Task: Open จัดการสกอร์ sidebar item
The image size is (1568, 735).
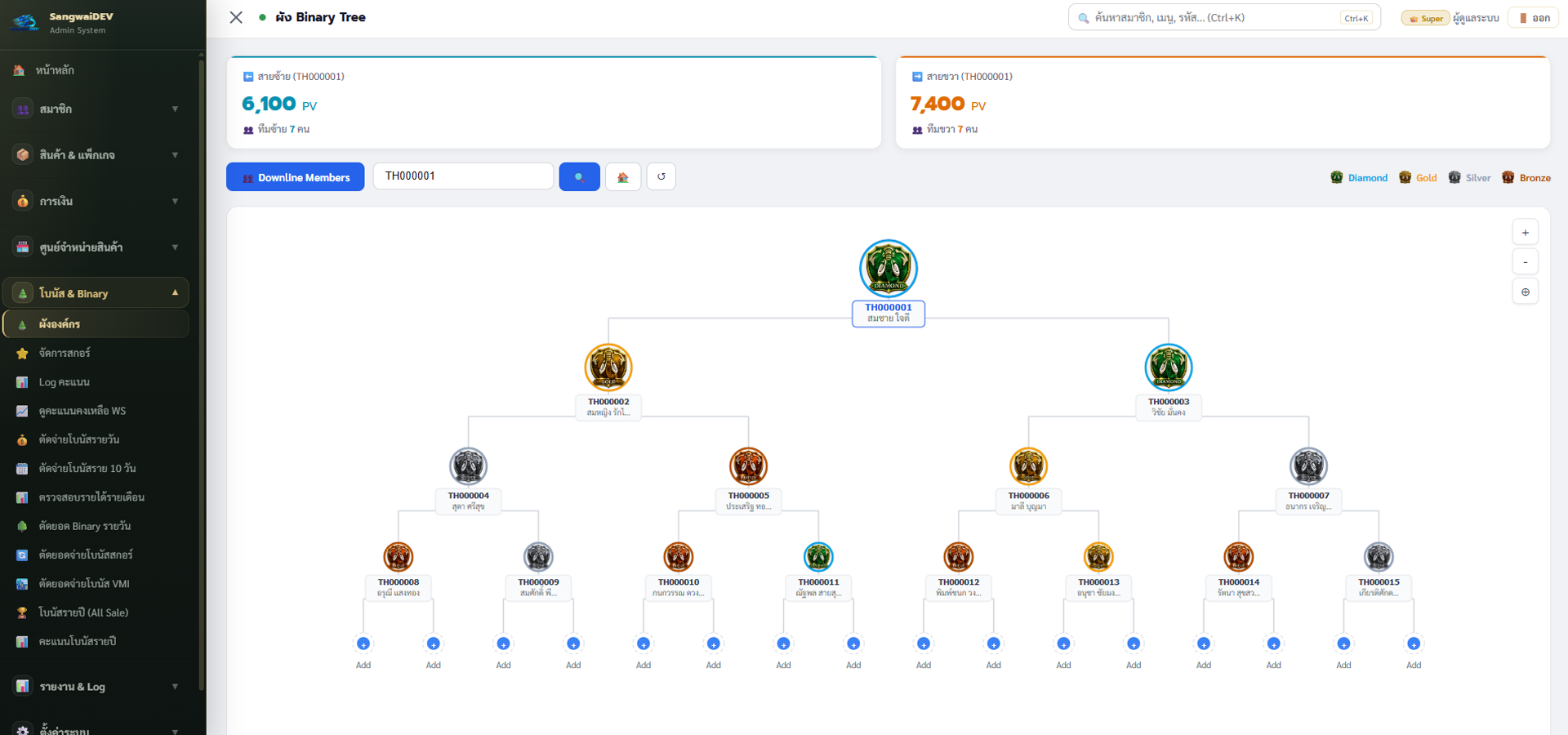Action: tap(96, 353)
